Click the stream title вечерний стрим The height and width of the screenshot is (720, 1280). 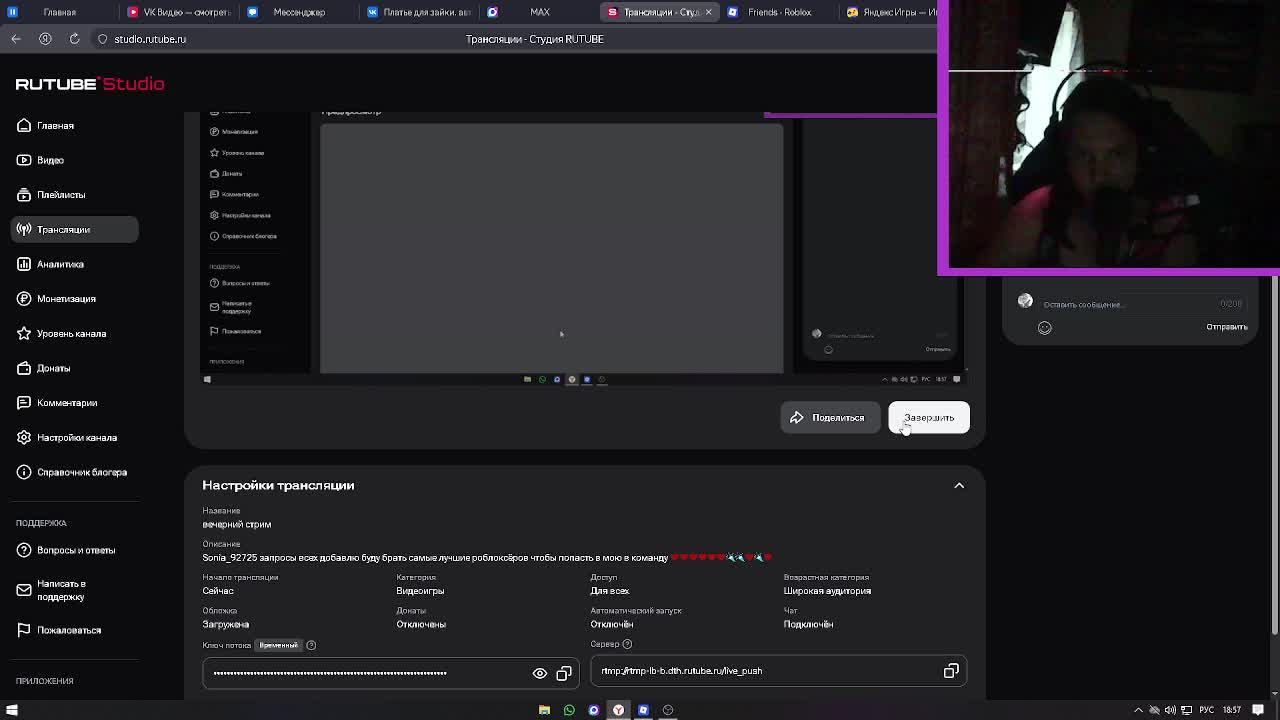pyautogui.click(x=237, y=524)
